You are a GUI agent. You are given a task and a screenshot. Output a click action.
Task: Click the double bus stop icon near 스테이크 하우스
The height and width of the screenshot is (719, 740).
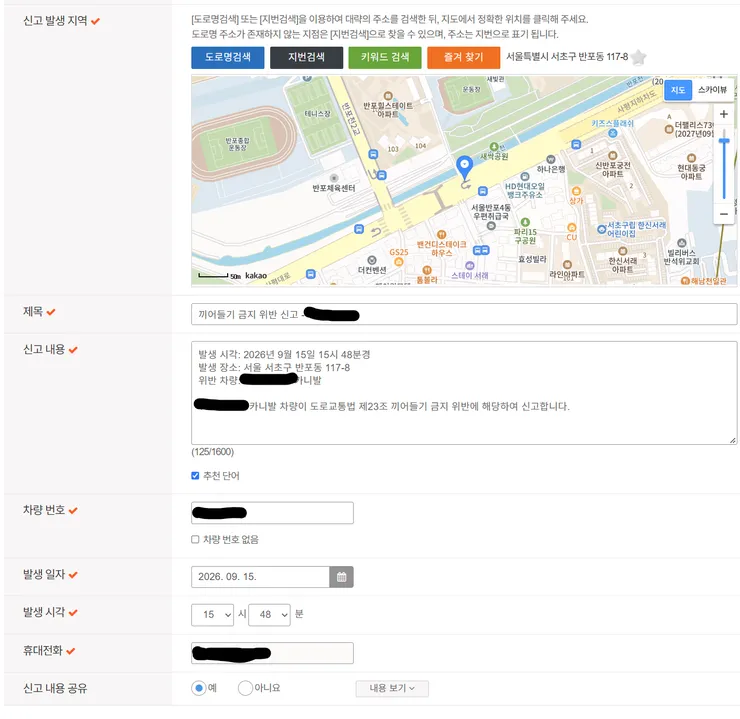[x=481, y=251]
